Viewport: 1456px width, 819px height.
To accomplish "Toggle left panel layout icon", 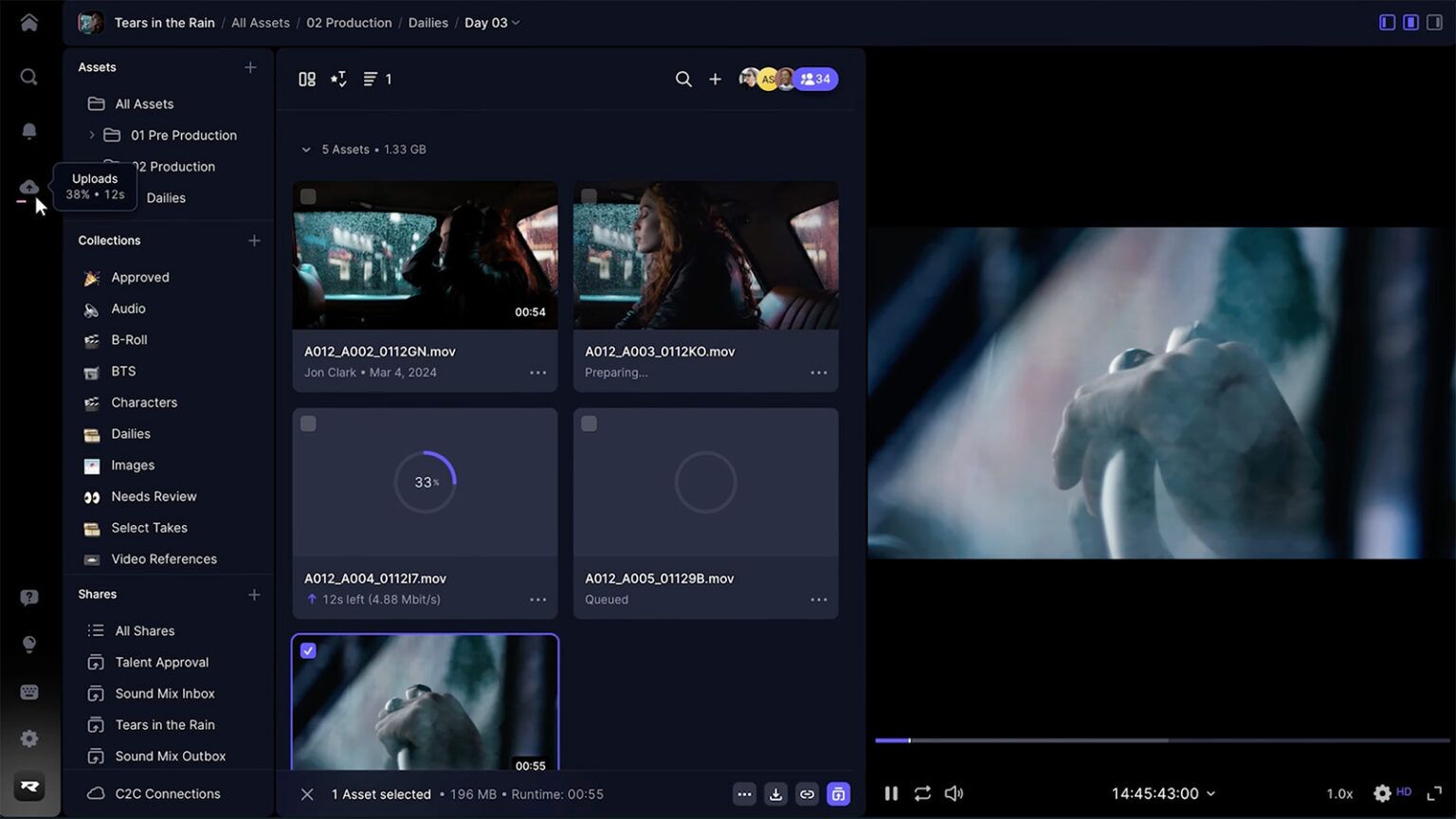I will click(1387, 22).
